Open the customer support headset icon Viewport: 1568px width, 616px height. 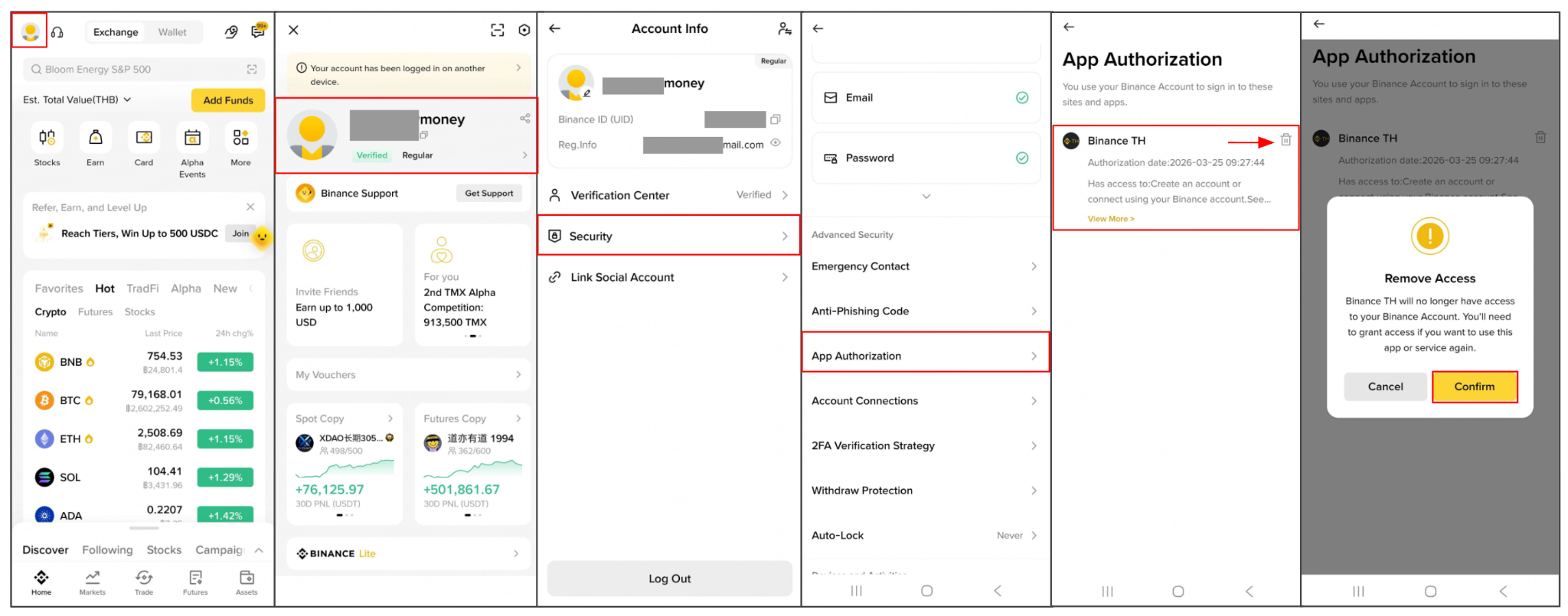point(57,32)
